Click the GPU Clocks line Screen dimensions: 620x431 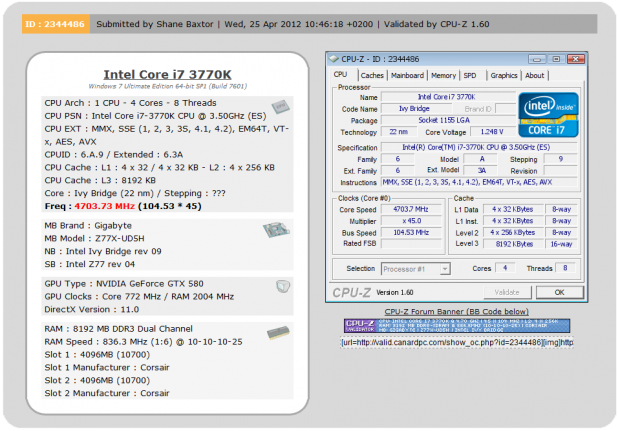(x=139, y=297)
